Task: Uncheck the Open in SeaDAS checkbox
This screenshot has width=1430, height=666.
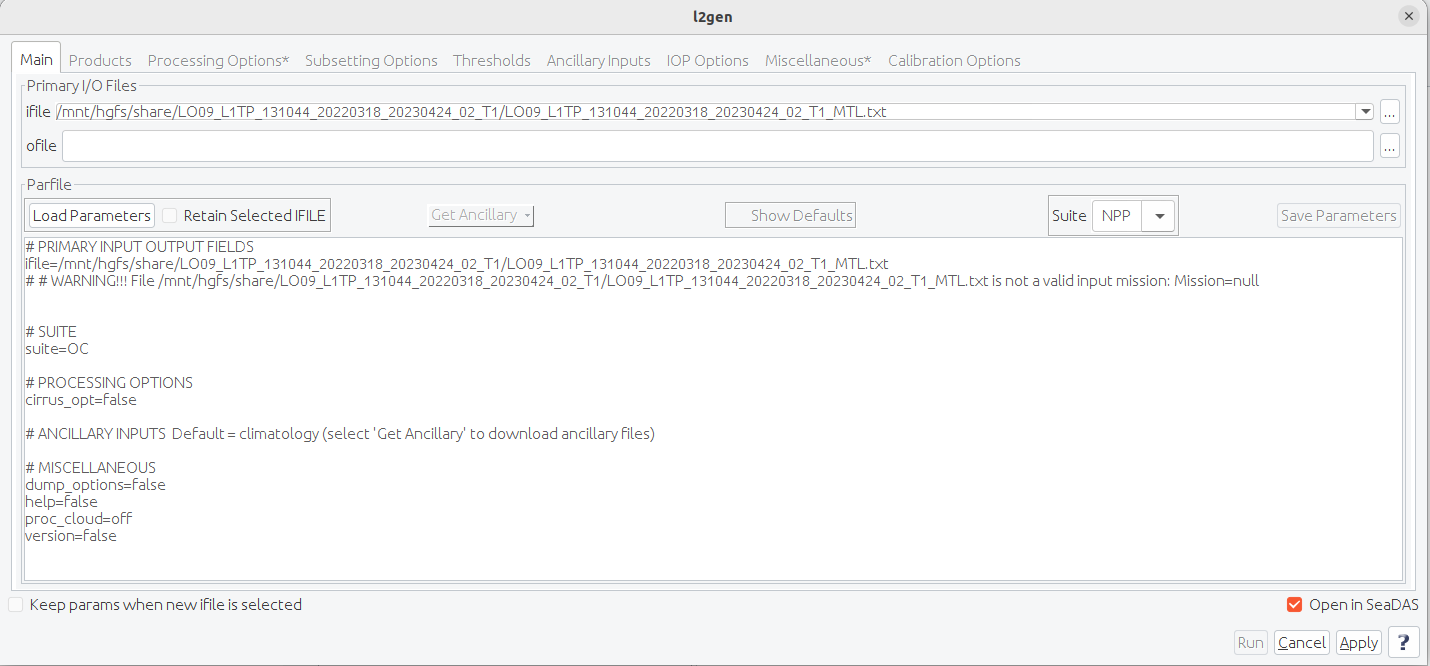Action: point(1294,604)
